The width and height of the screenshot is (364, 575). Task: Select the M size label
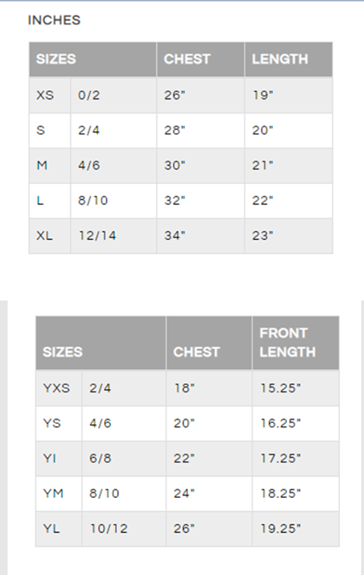point(42,165)
